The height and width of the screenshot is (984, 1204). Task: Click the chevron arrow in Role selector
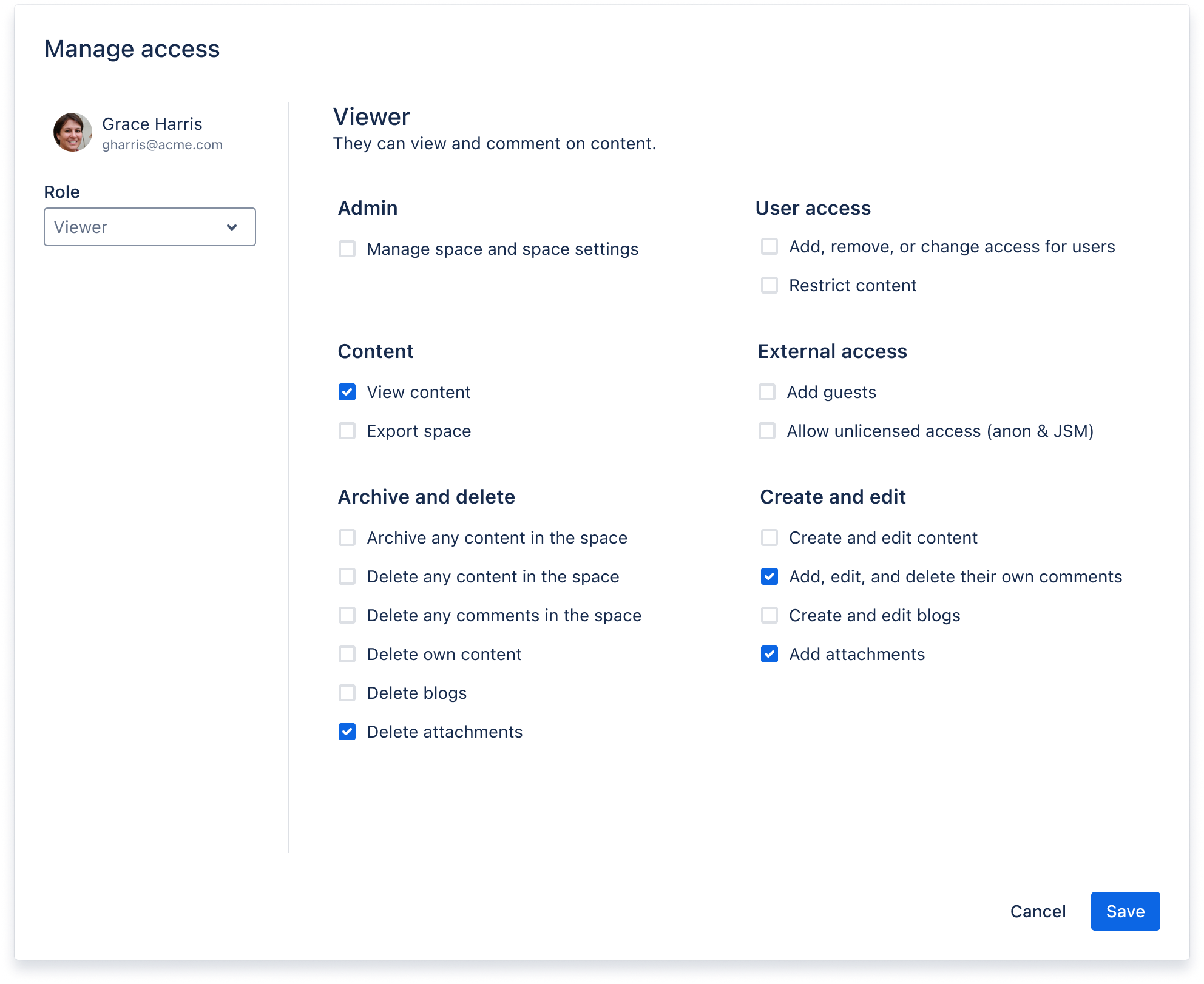232,227
